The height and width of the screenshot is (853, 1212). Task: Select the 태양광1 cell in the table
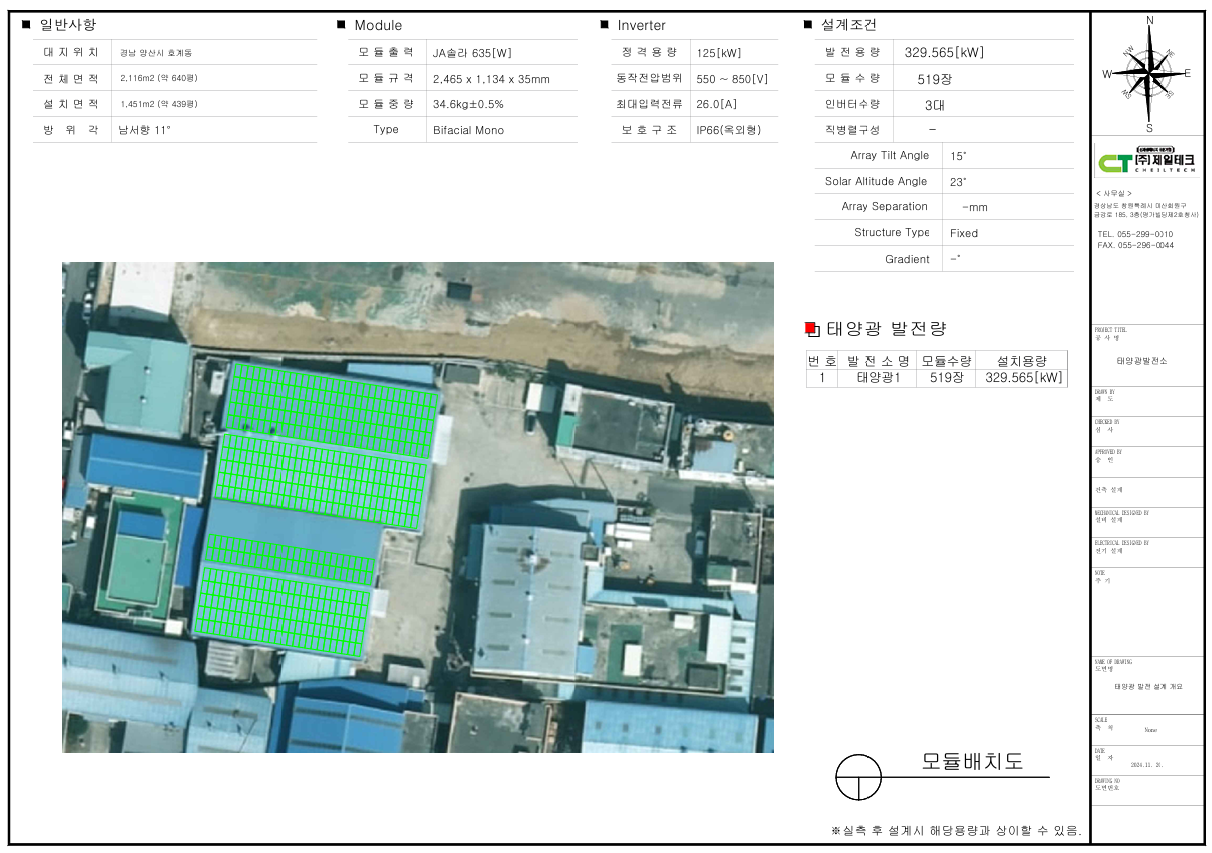click(877, 378)
